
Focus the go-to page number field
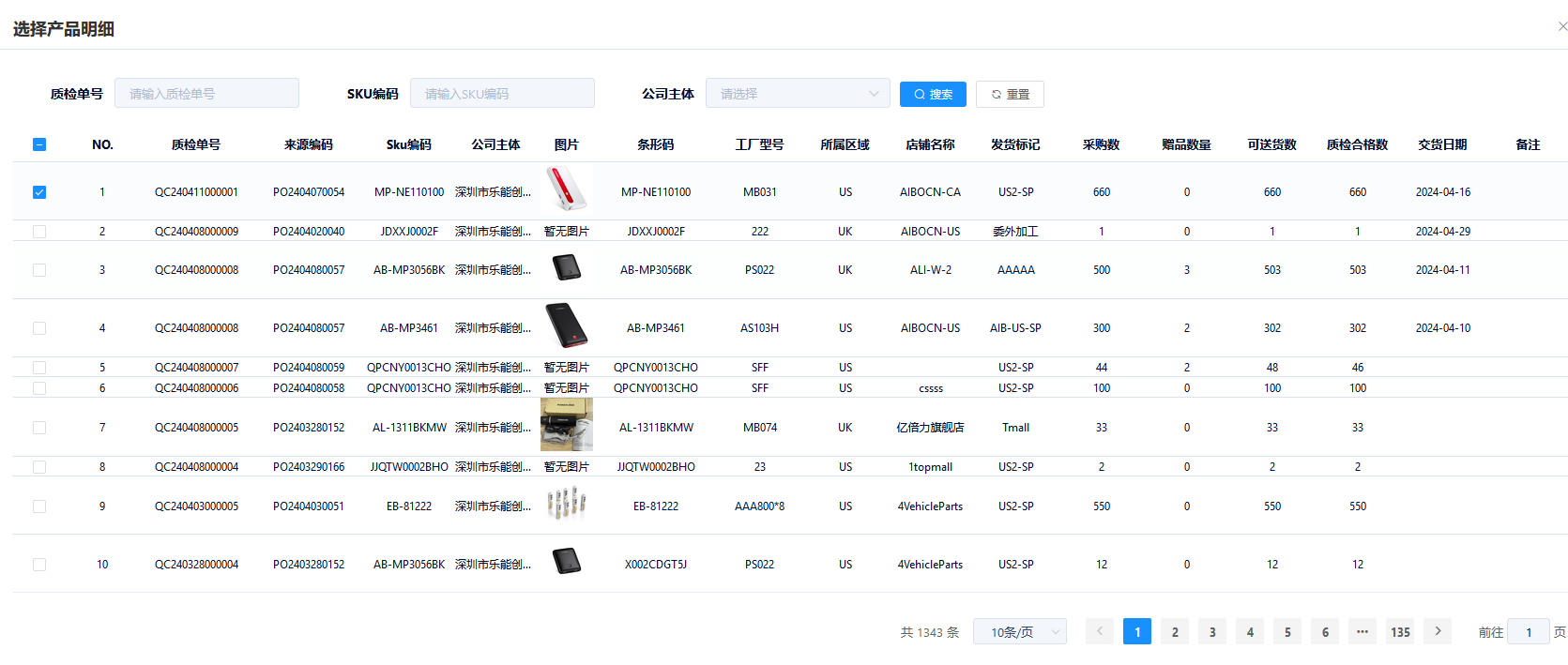click(x=1529, y=632)
